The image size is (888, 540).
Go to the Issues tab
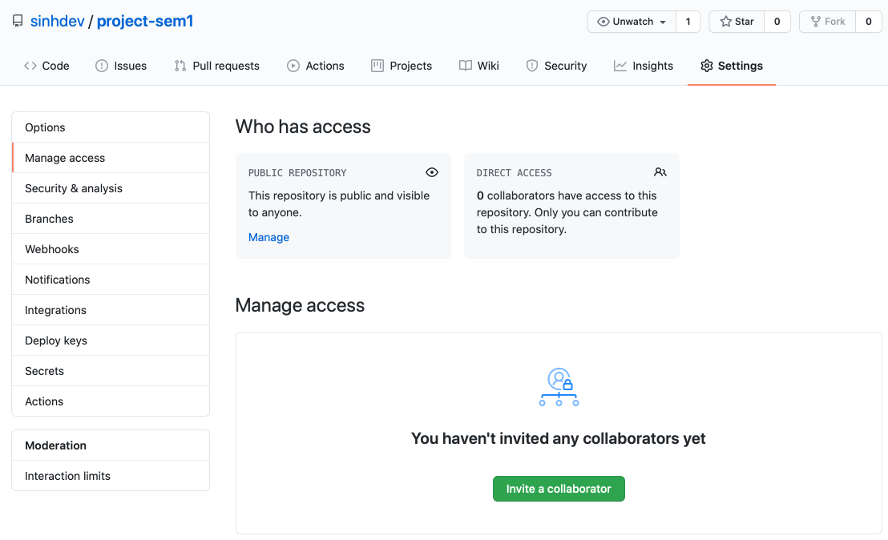point(121,66)
